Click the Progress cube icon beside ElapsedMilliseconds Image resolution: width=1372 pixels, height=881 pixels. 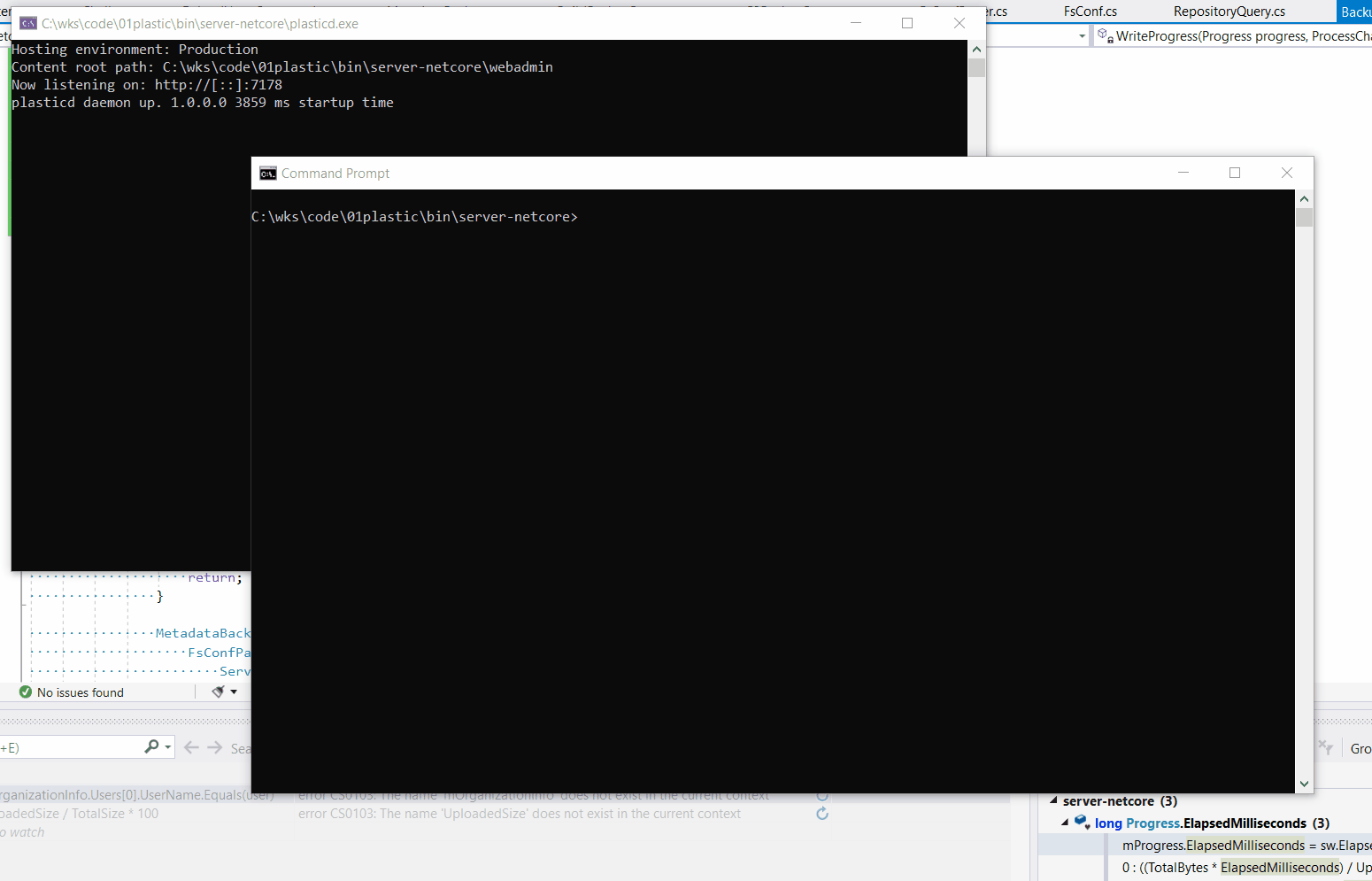[x=1082, y=823]
